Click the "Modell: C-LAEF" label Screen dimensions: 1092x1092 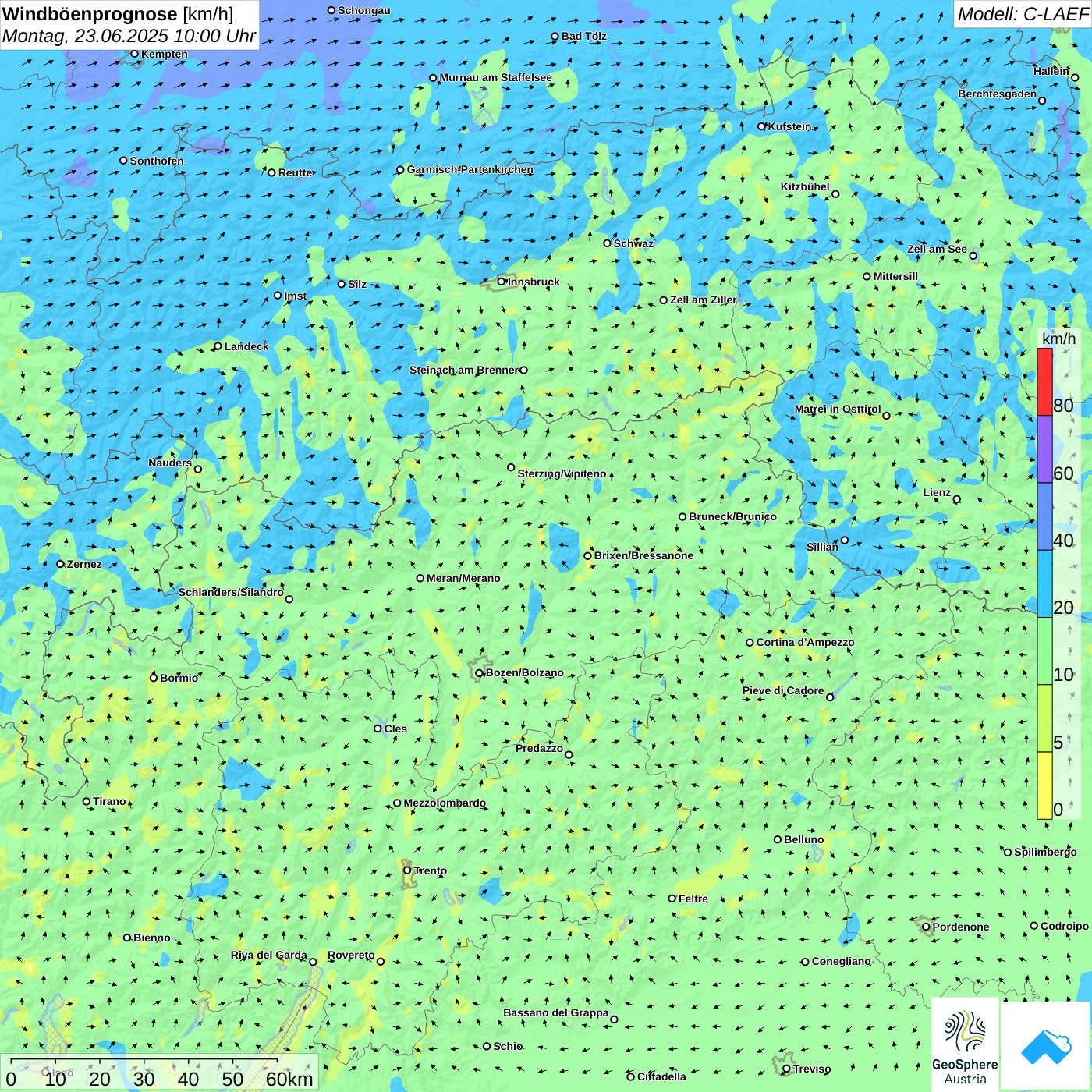pyautogui.click(x=1023, y=14)
